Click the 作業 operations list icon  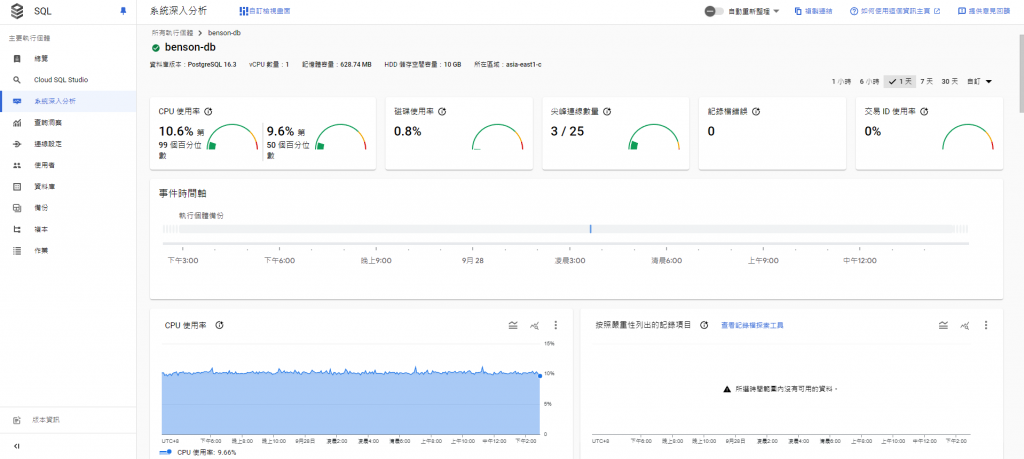click(x=17, y=251)
